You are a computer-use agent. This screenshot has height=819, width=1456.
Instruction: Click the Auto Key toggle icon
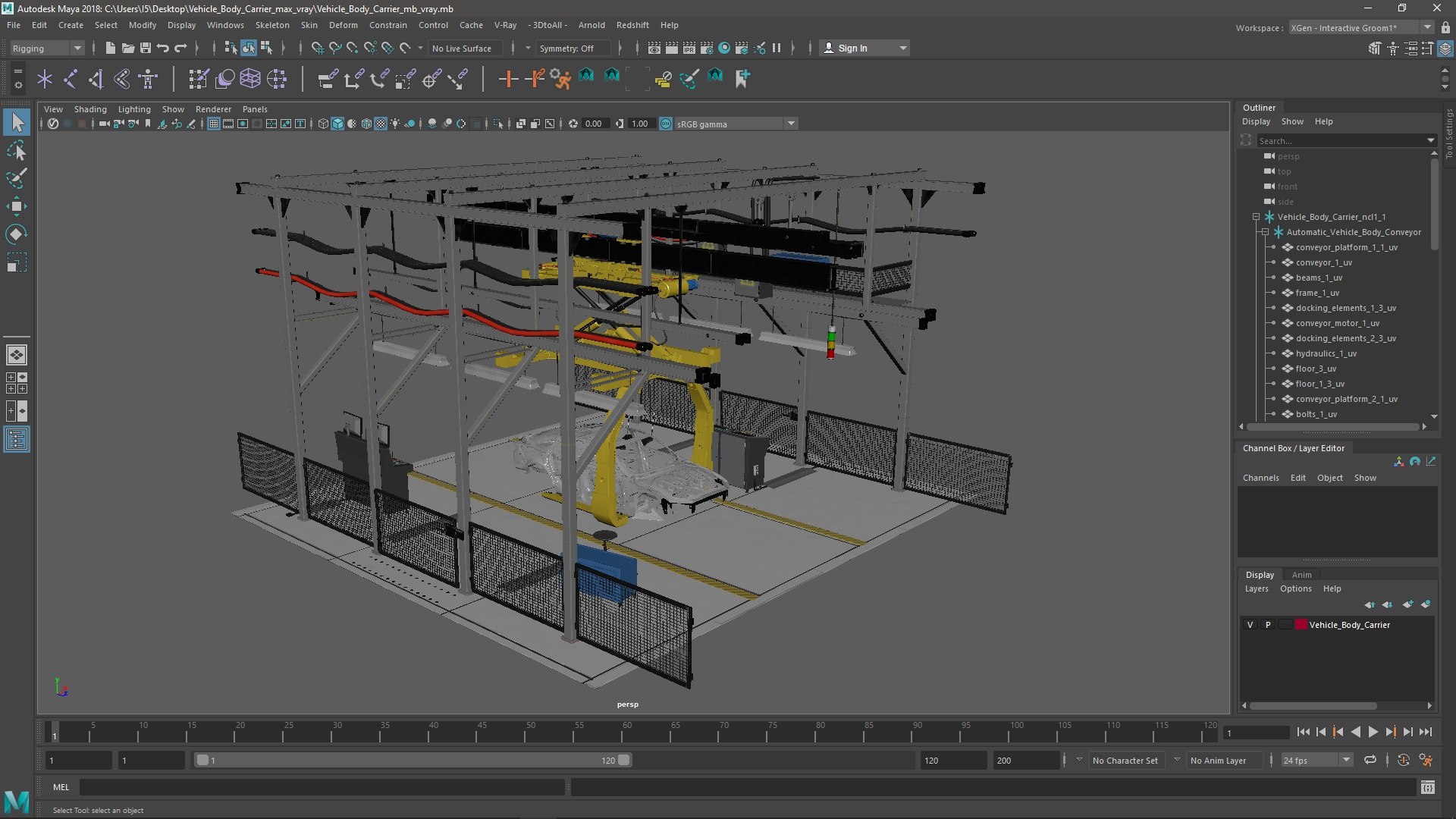coord(1404,760)
